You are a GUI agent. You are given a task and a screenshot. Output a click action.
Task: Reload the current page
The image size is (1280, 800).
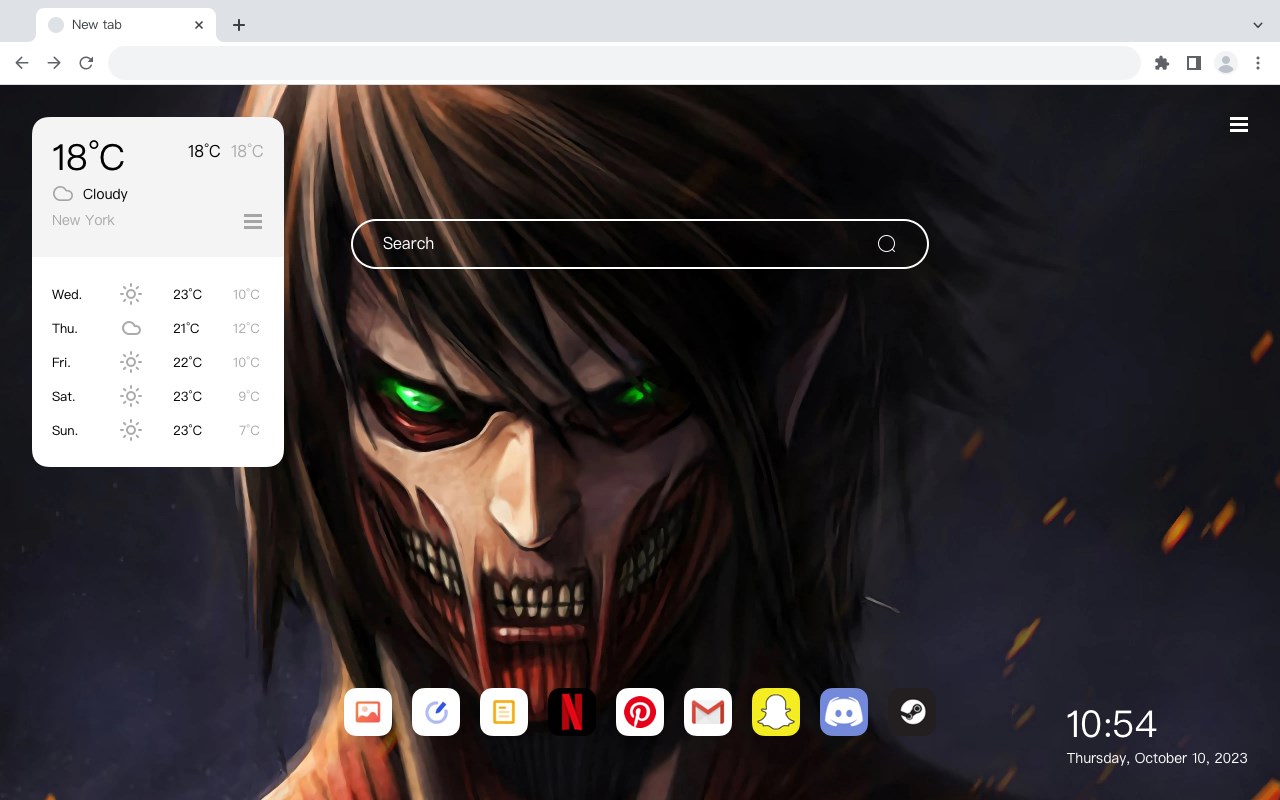86,63
